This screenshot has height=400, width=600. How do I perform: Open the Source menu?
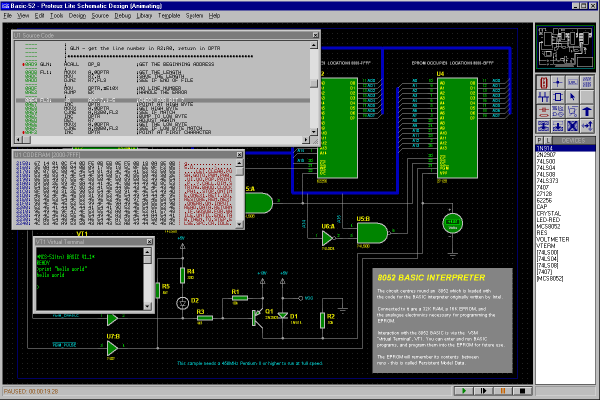100,16
